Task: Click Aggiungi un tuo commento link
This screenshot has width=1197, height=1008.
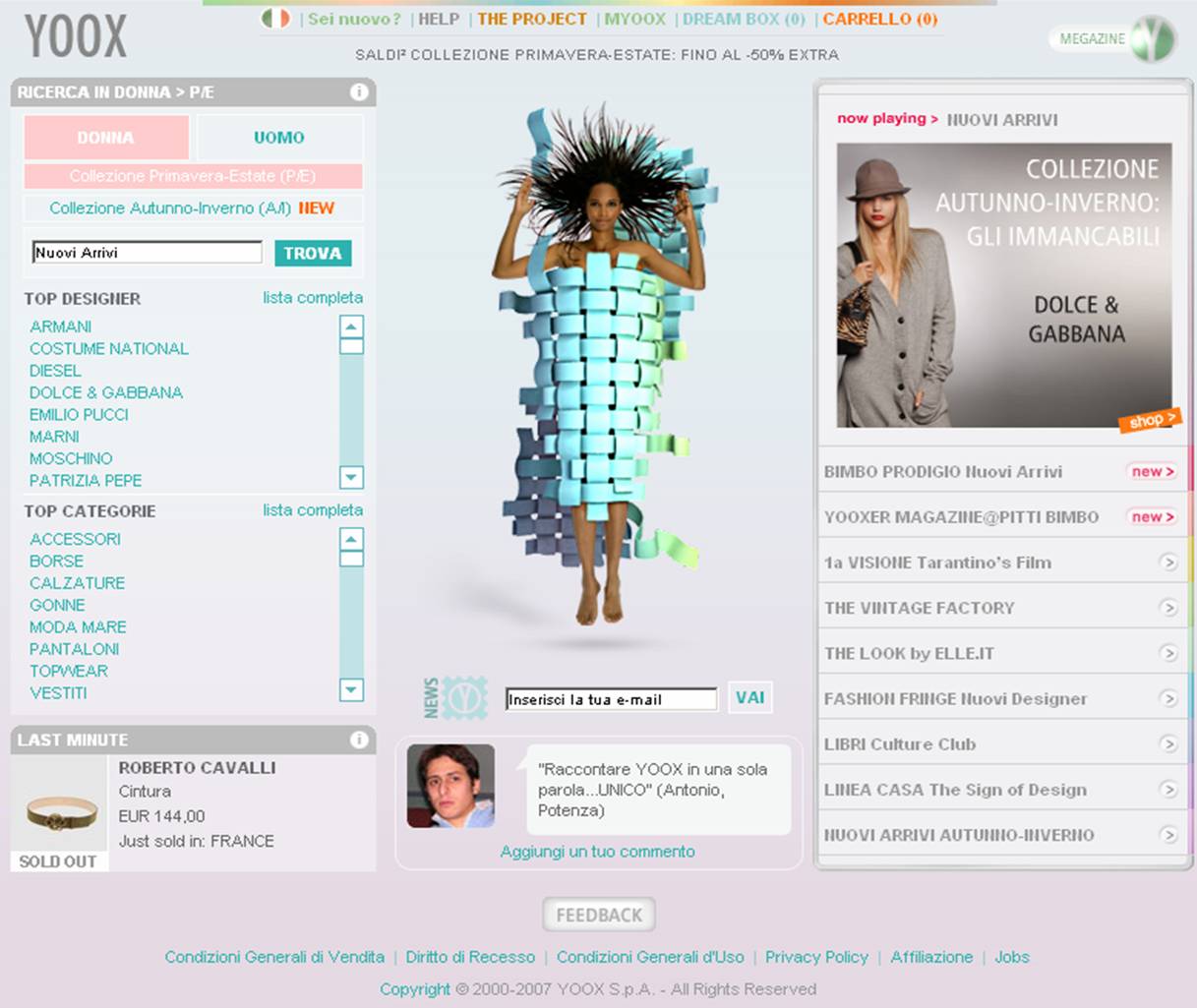Action: [597, 852]
